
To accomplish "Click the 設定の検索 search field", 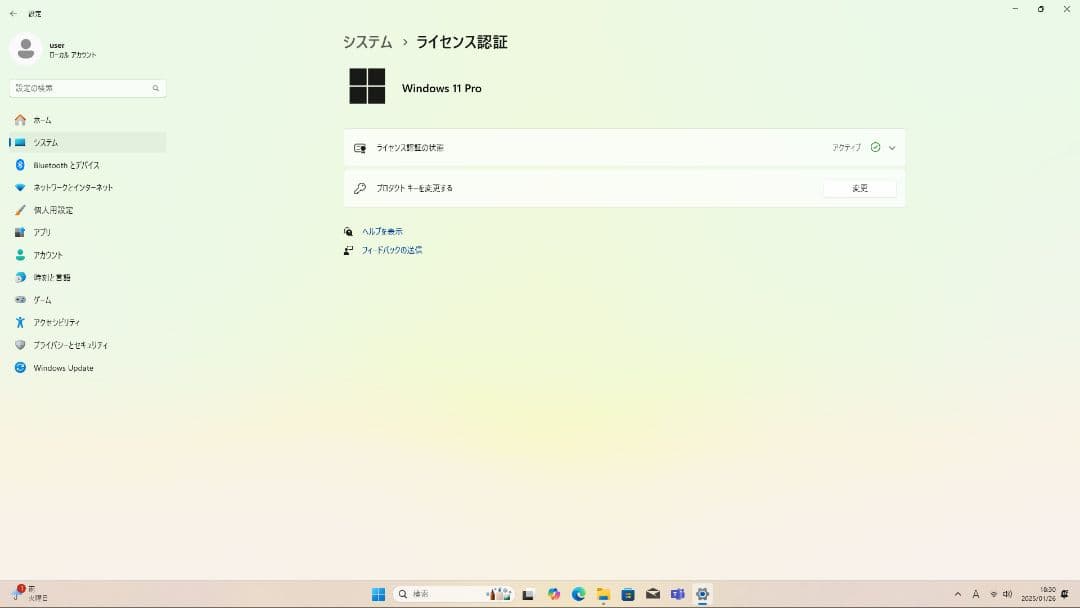I will (x=87, y=88).
